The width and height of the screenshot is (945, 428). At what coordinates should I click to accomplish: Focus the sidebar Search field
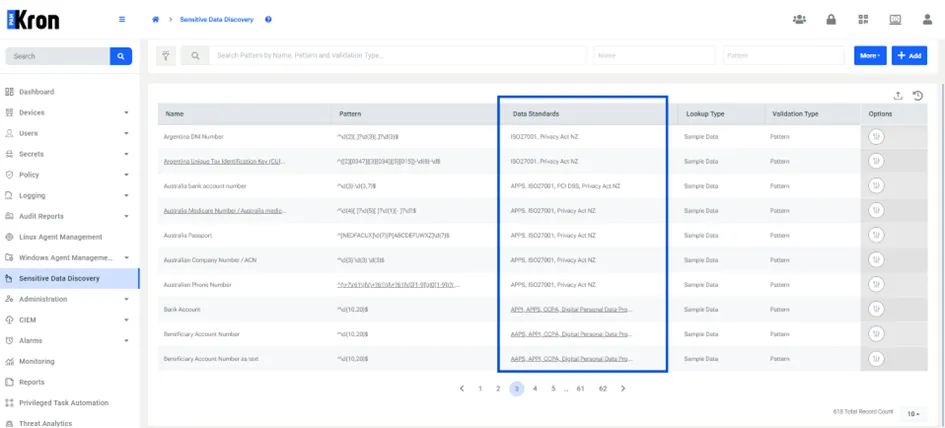(57, 56)
